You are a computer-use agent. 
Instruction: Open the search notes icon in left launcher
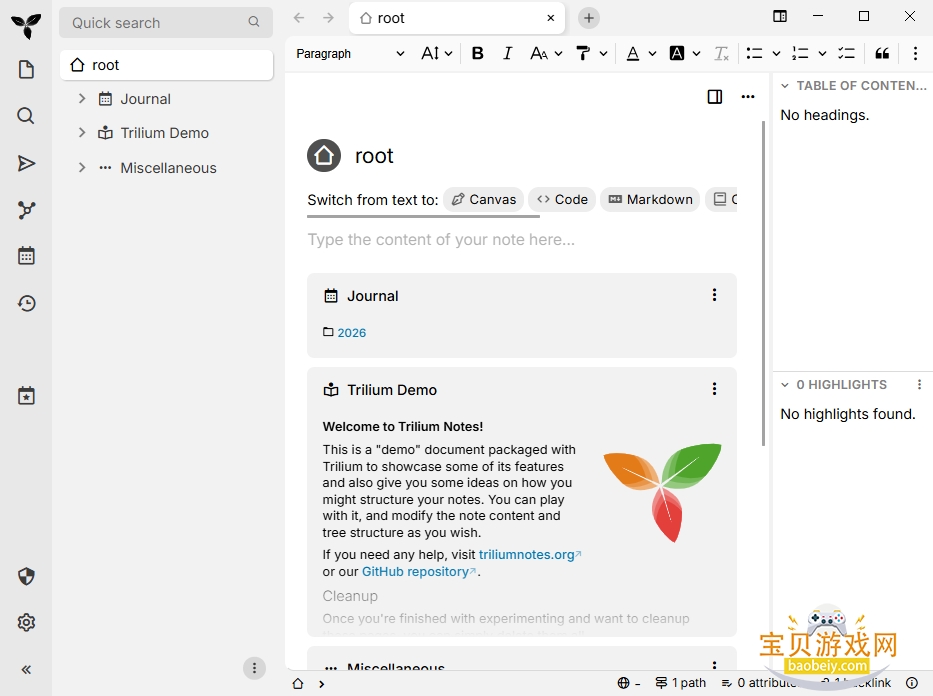click(x=26, y=115)
